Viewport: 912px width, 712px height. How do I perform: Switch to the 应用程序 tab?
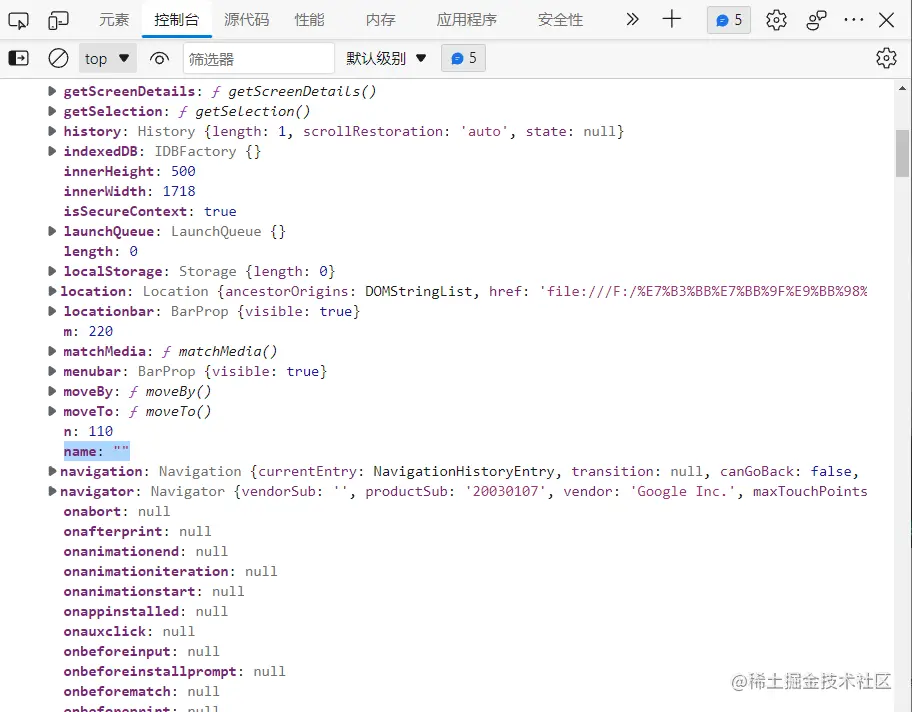pos(466,20)
